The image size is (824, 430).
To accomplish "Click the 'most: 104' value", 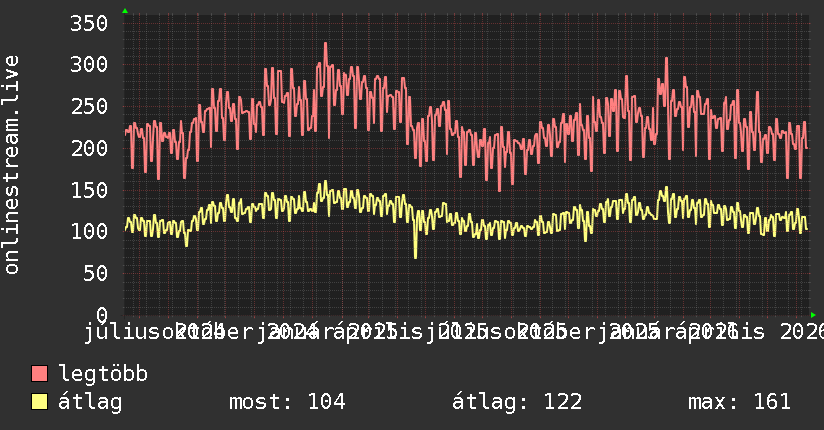I will point(287,402).
